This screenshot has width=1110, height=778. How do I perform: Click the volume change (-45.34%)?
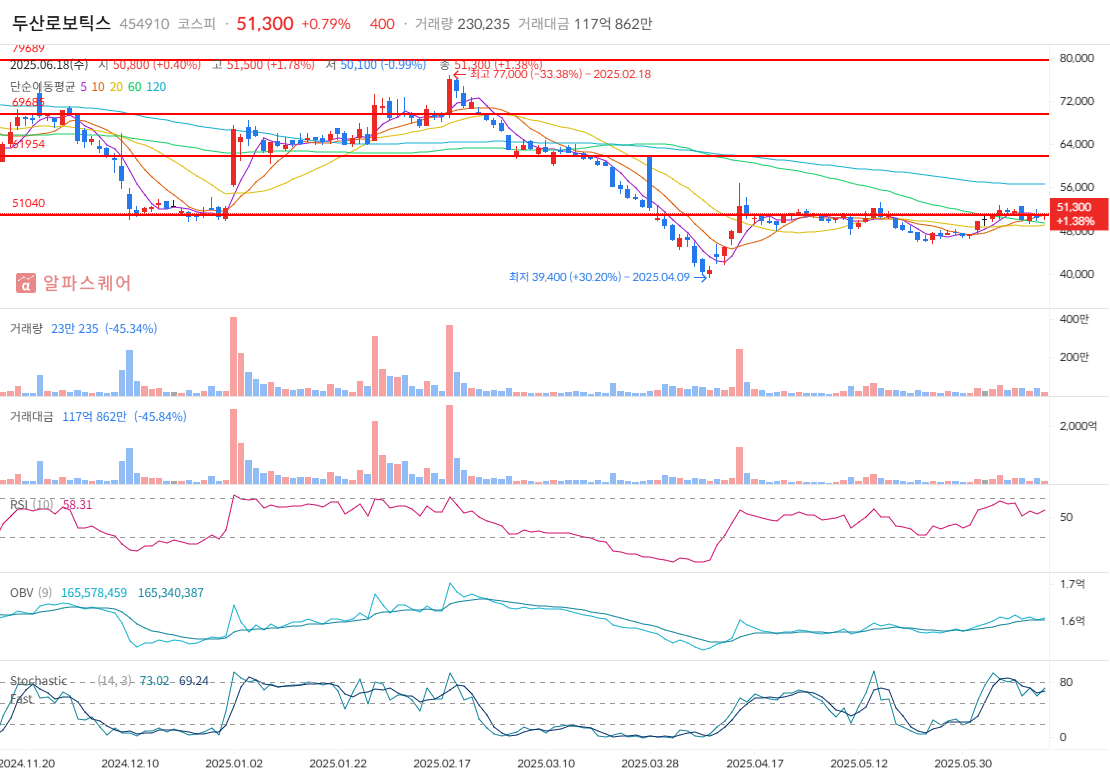131,328
